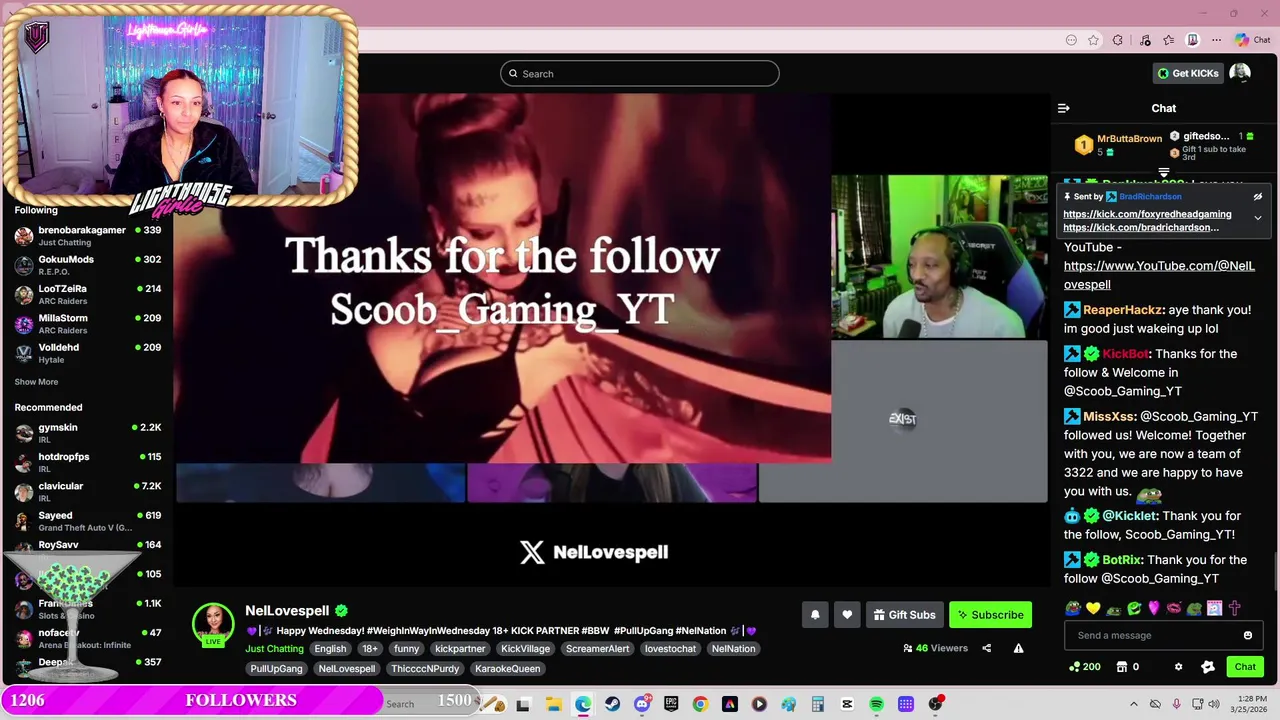The height and width of the screenshot is (720, 1280).
Task: Expand the pinned message chevron
Action: (x=1258, y=218)
